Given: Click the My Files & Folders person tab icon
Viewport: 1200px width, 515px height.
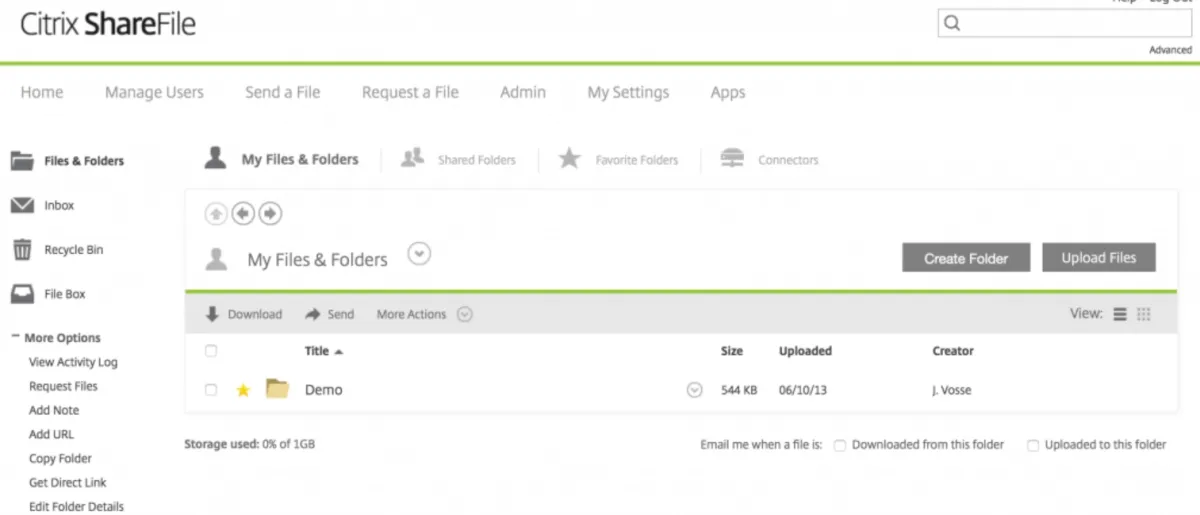Looking at the screenshot, I should coord(215,158).
